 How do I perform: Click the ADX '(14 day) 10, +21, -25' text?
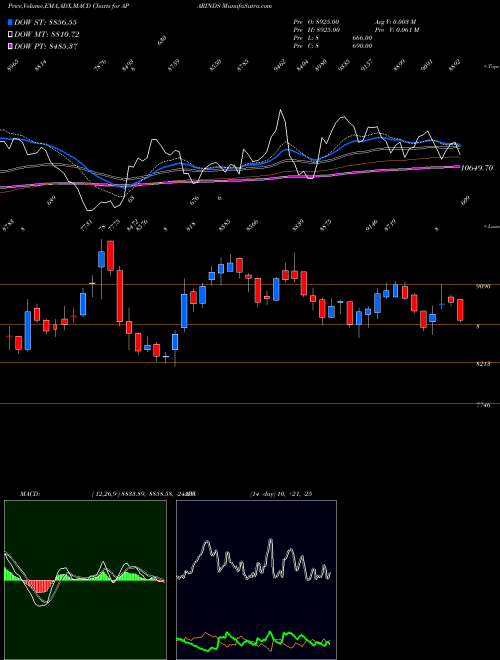[x=281, y=494]
